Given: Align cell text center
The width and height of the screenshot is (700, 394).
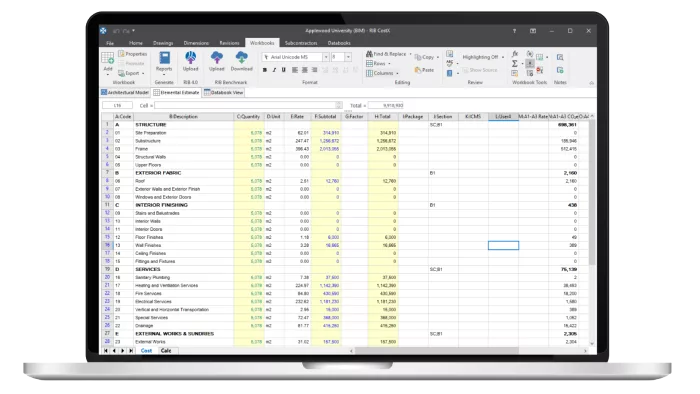Looking at the screenshot, I should point(304,70).
